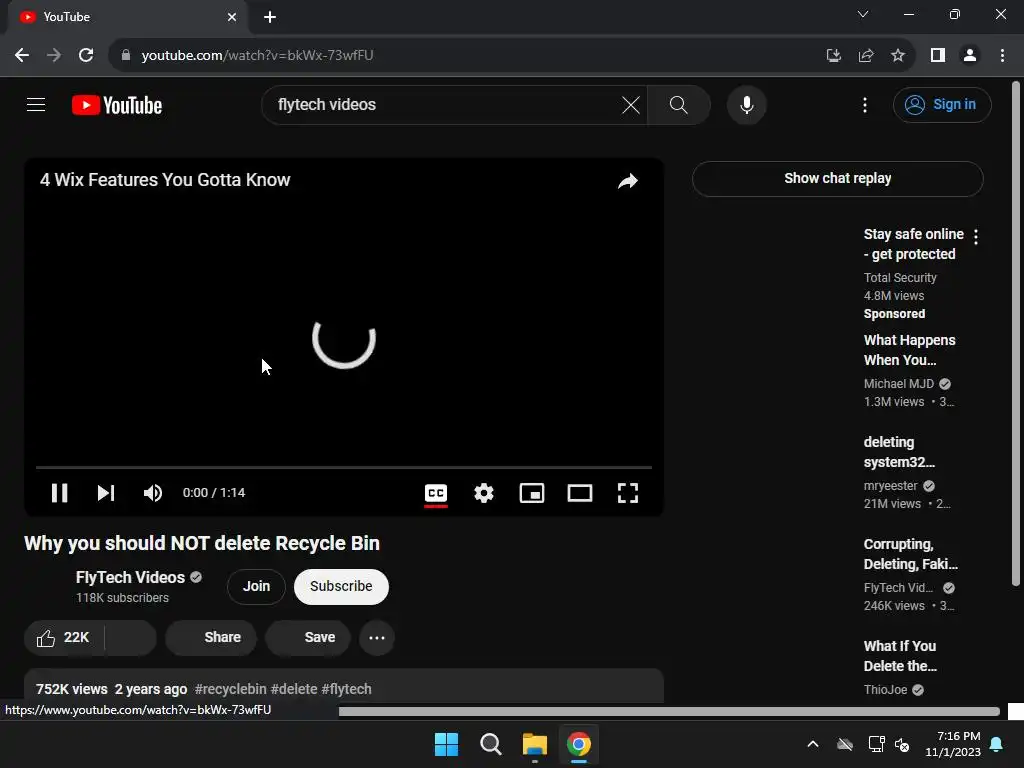Select the YouTube browser tab

[x=128, y=17]
